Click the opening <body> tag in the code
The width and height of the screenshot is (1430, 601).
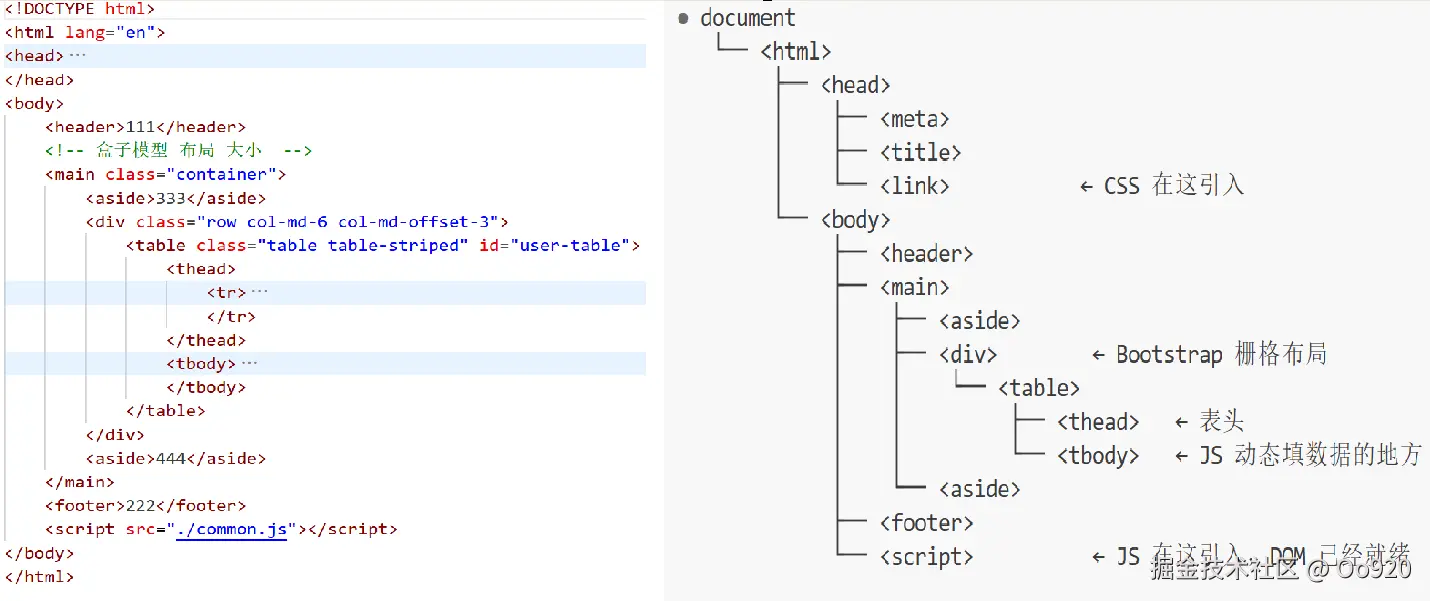(x=34, y=103)
